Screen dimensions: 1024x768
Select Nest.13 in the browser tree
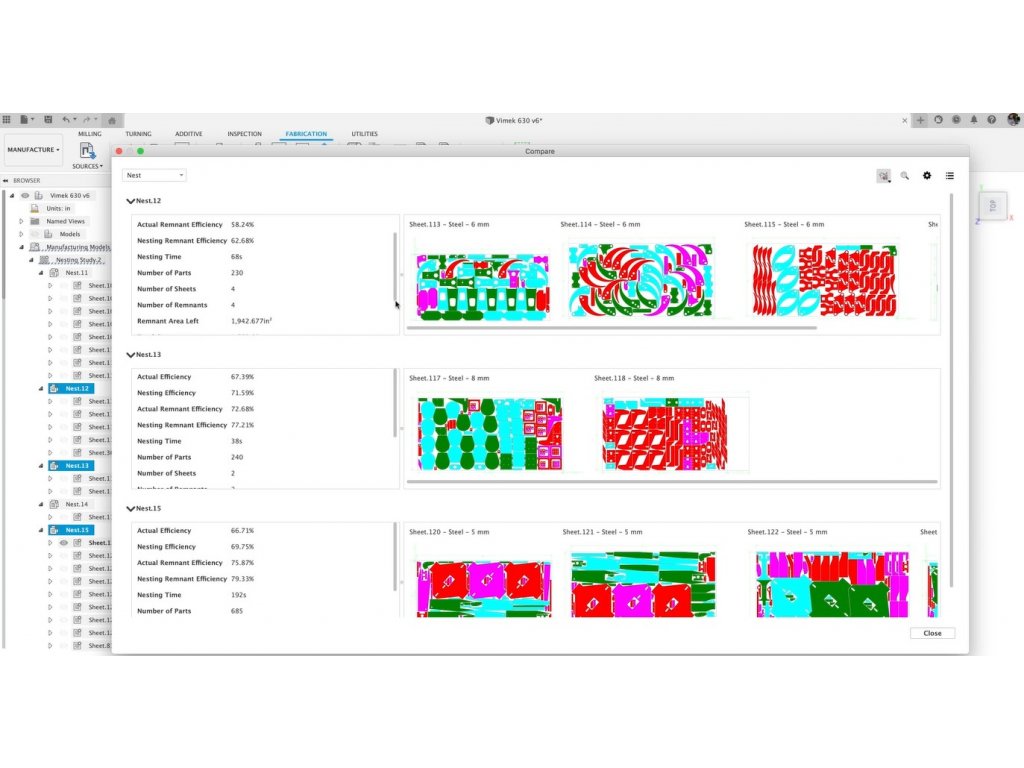point(71,466)
